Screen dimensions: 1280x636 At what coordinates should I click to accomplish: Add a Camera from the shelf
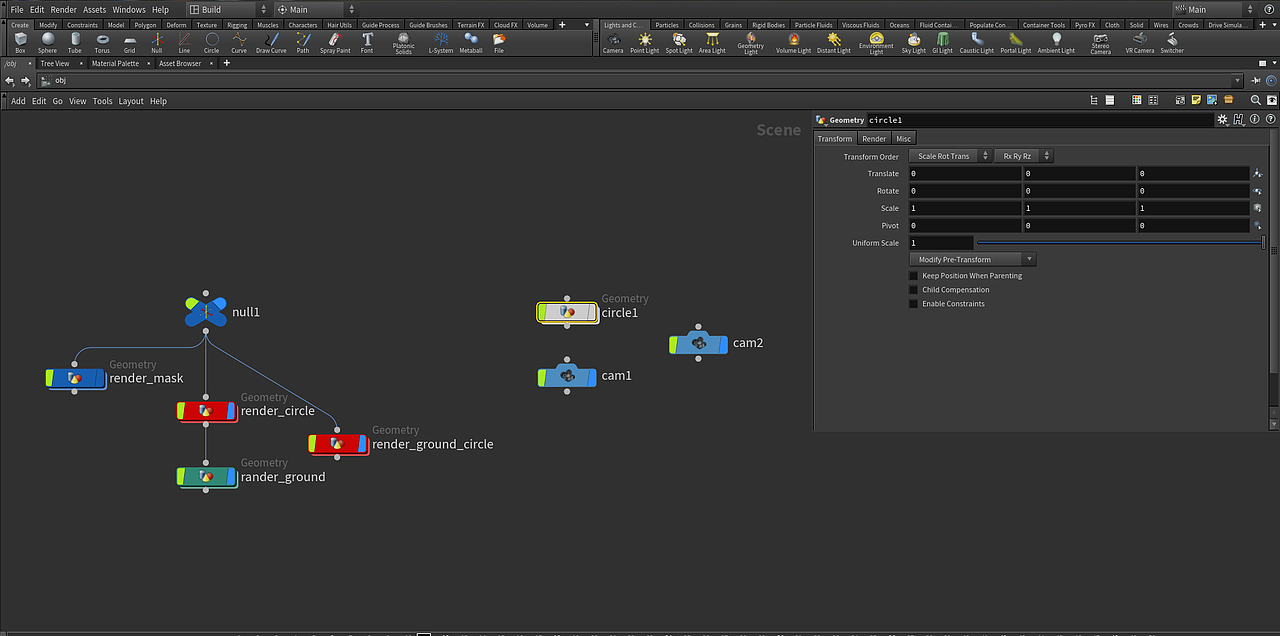613,42
